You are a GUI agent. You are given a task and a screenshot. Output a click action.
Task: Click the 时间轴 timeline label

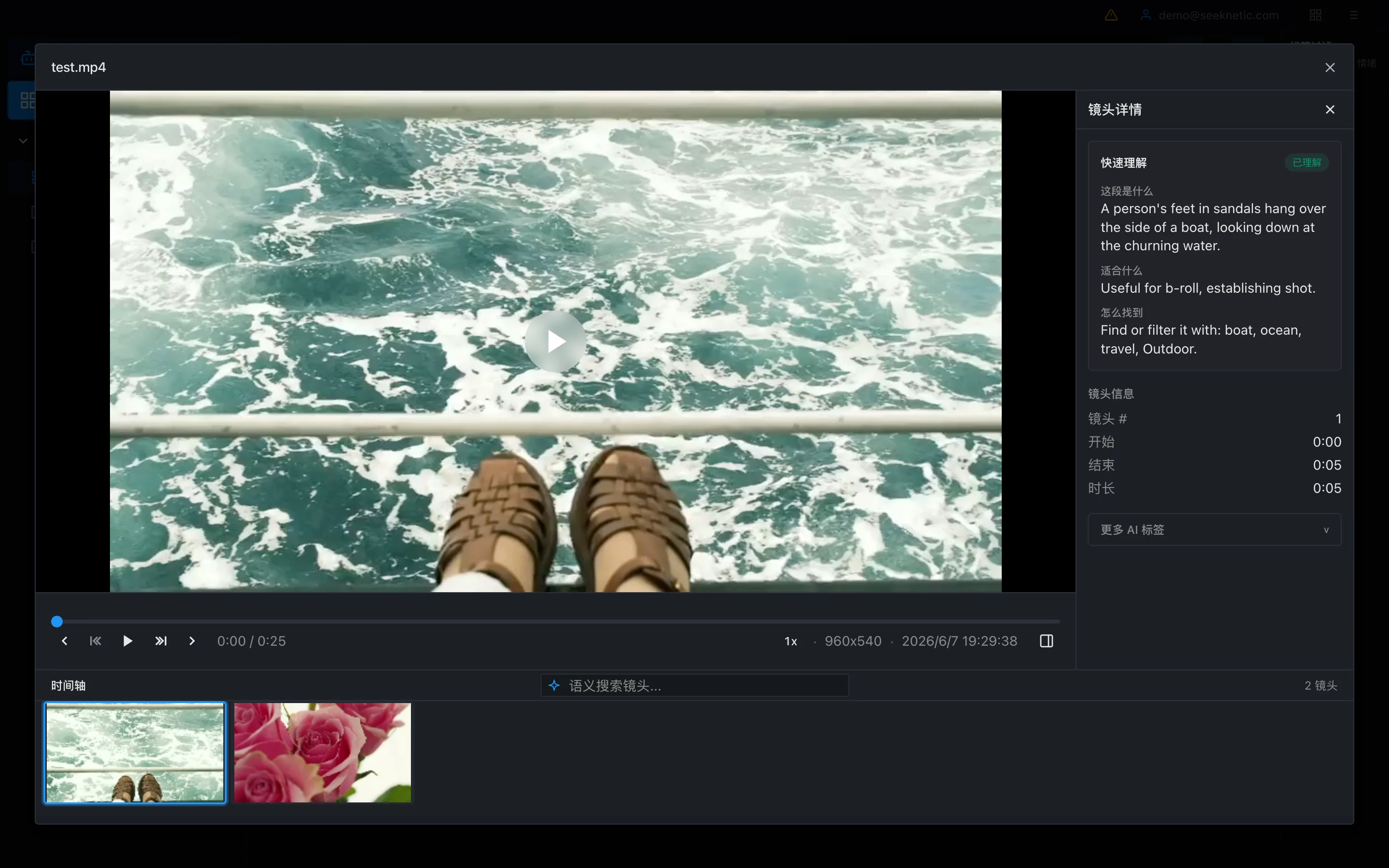[68, 685]
